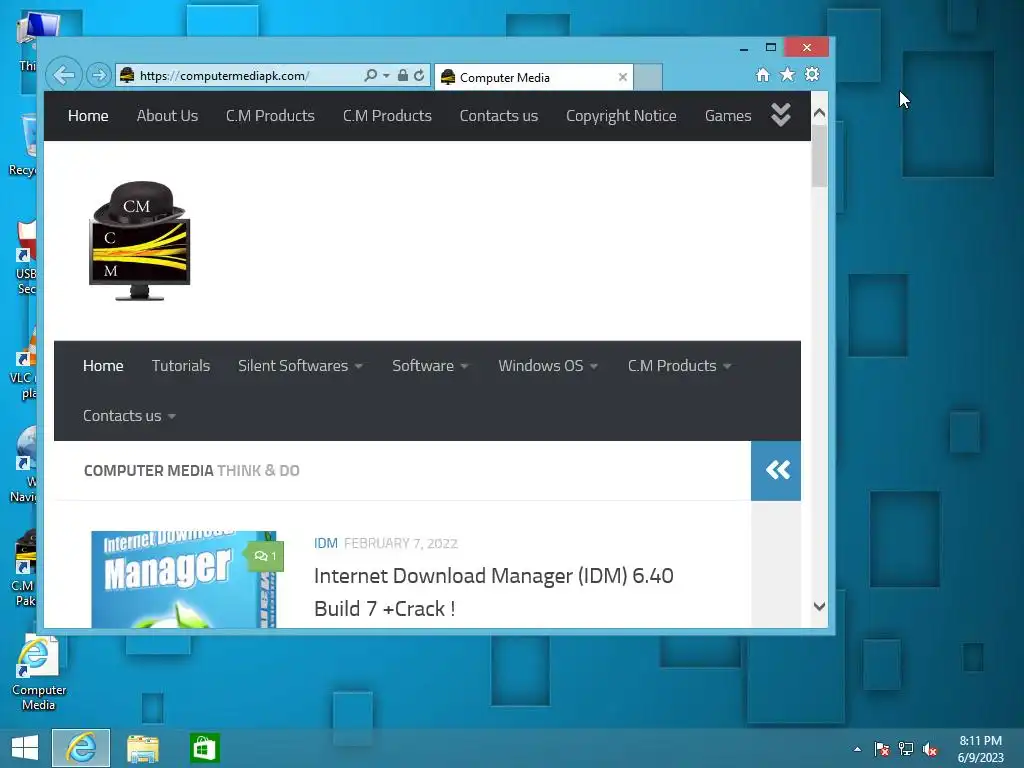Screen dimensions: 1024x768
Task: Click the Internet Download Manager post thumbnail
Action: pyautogui.click(x=184, y=579)
